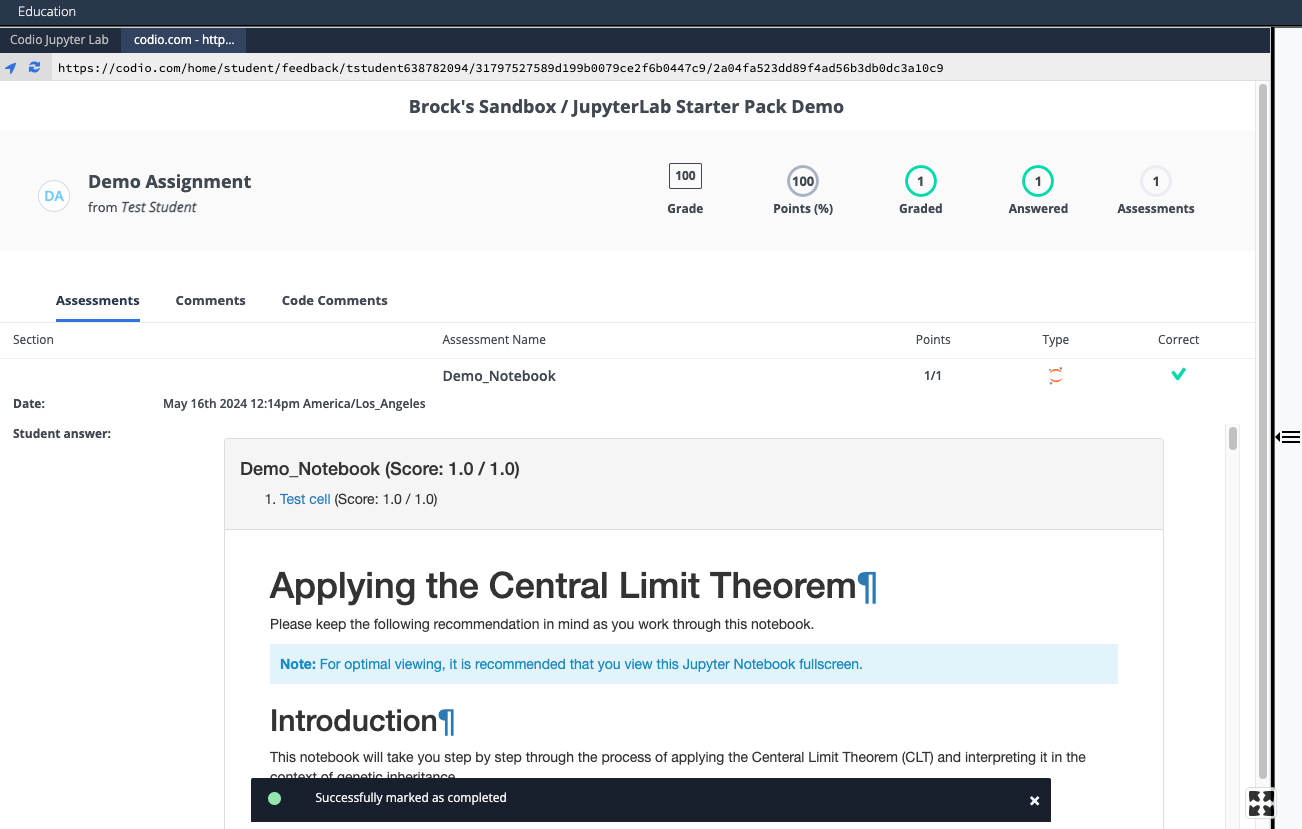Open the Code Comments tab
The image size is (1302, 829).
pyautogui.click(x=335, y=300)
